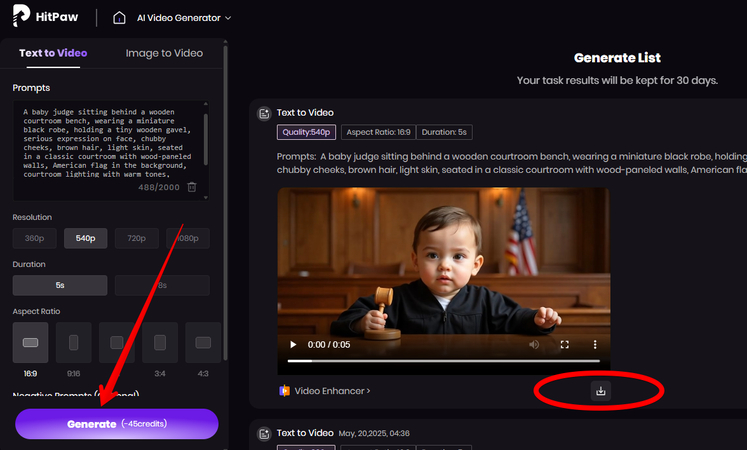Click the settings panel scrollbar
This screenshot has height=450, width=747.
click(225, 202)
